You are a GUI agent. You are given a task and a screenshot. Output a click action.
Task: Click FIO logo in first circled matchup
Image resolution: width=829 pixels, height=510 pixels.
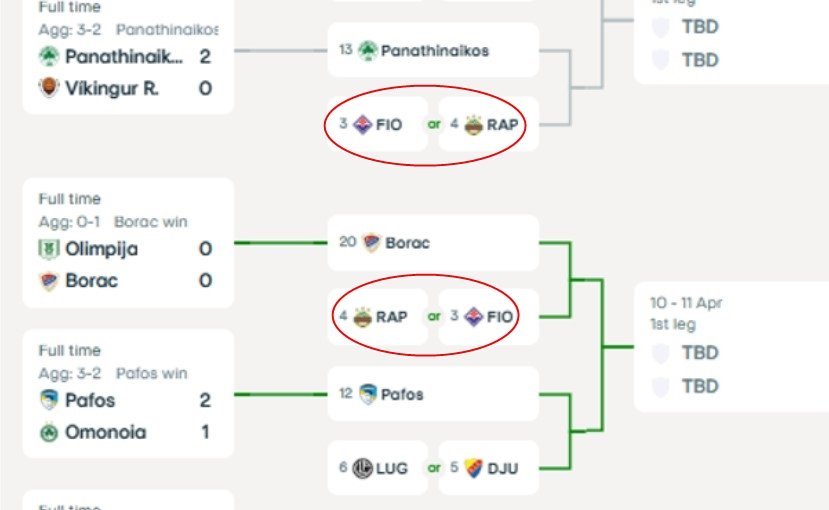point(363,125)
